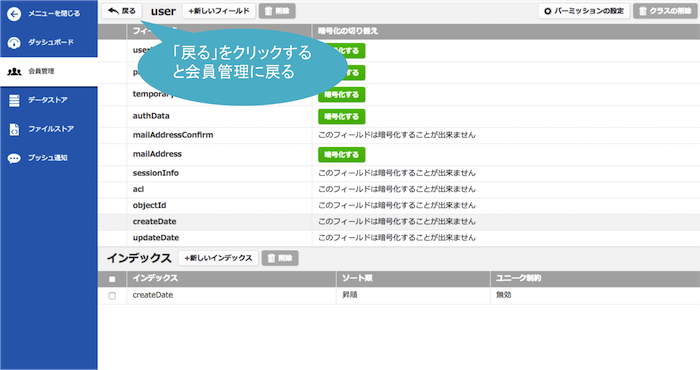Image resolution: width=700 pixels, height=370 pixels.
Task: Open パーミッションの設定 settings
Action: 584,11
